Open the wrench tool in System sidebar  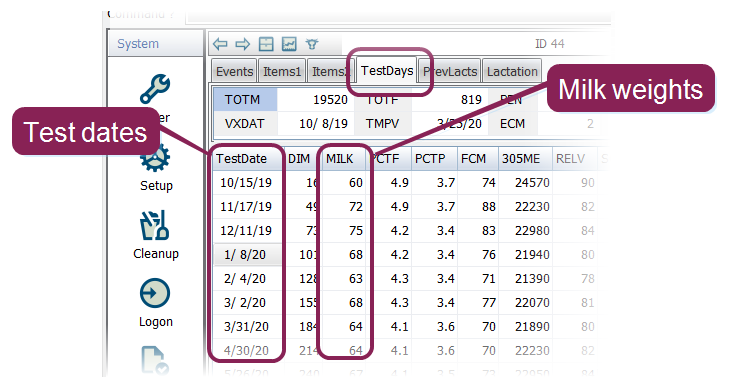[x=155, y=88]
